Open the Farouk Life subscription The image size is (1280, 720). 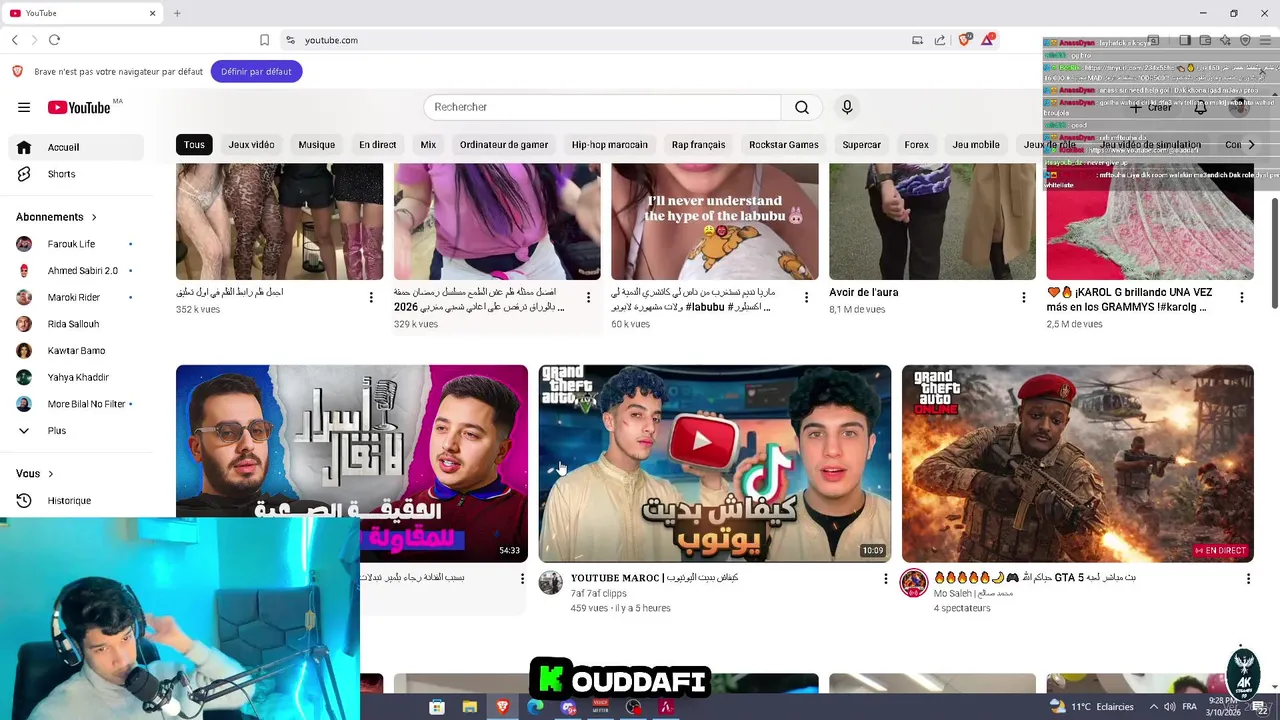click(x=75, y=244)
